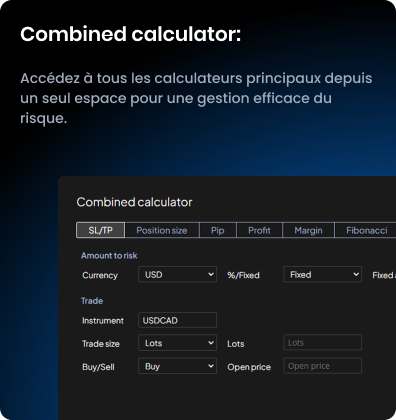Click the Buy dropdown chevron arrow
Screen dimensions: 396x420
[211, 366]
